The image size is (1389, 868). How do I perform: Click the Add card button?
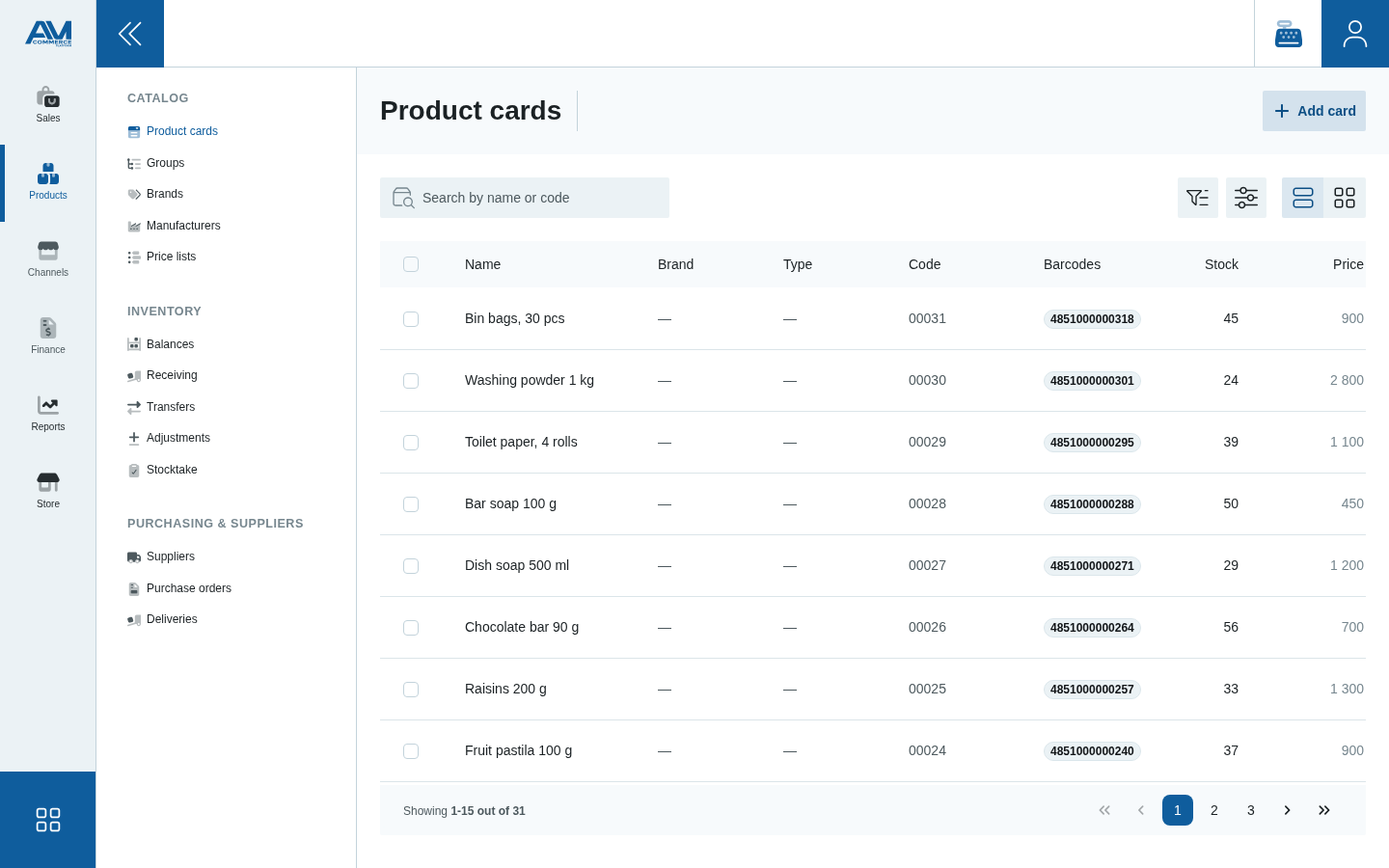1314,111
